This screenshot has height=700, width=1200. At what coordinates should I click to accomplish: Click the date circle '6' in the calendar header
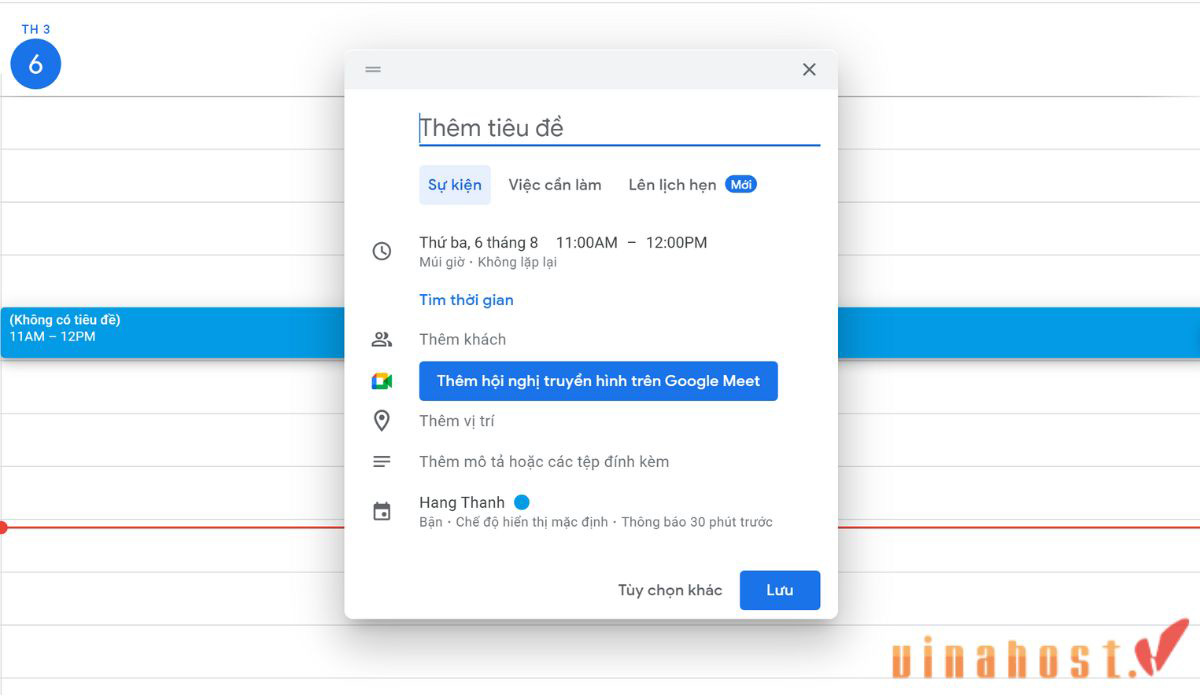36,64
